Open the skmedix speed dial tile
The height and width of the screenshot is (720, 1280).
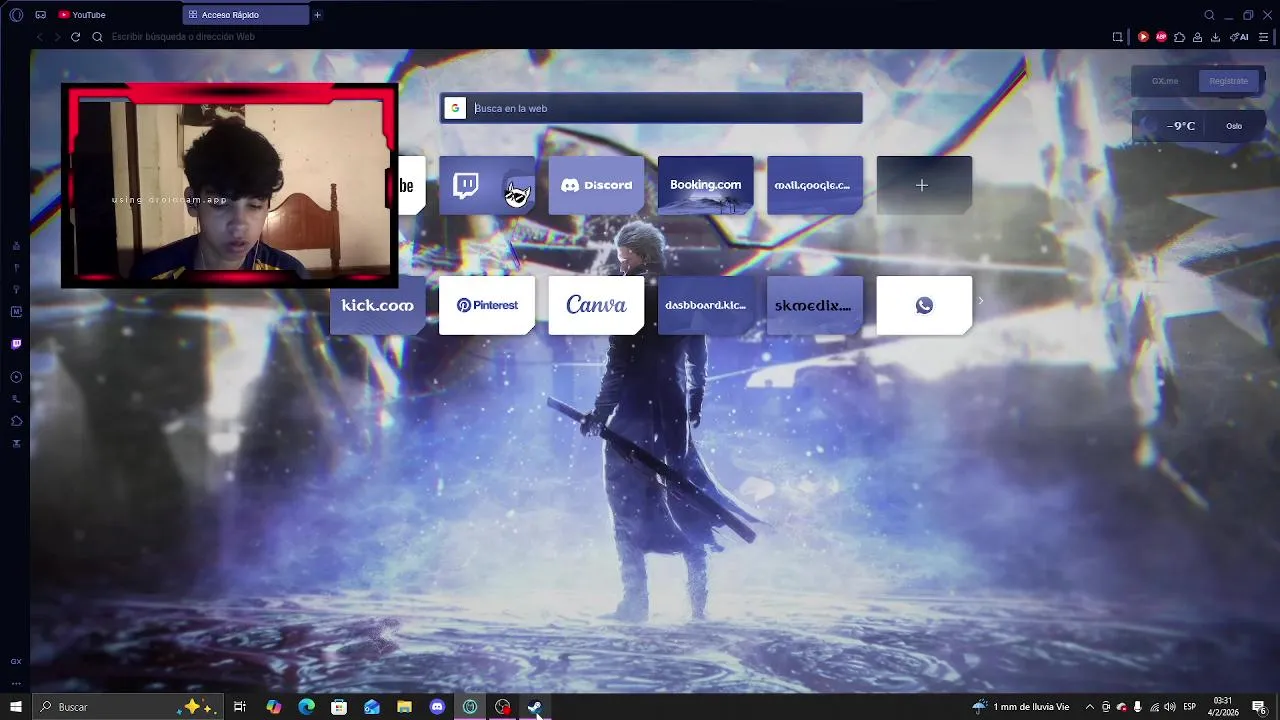click(x=814, y=305)
